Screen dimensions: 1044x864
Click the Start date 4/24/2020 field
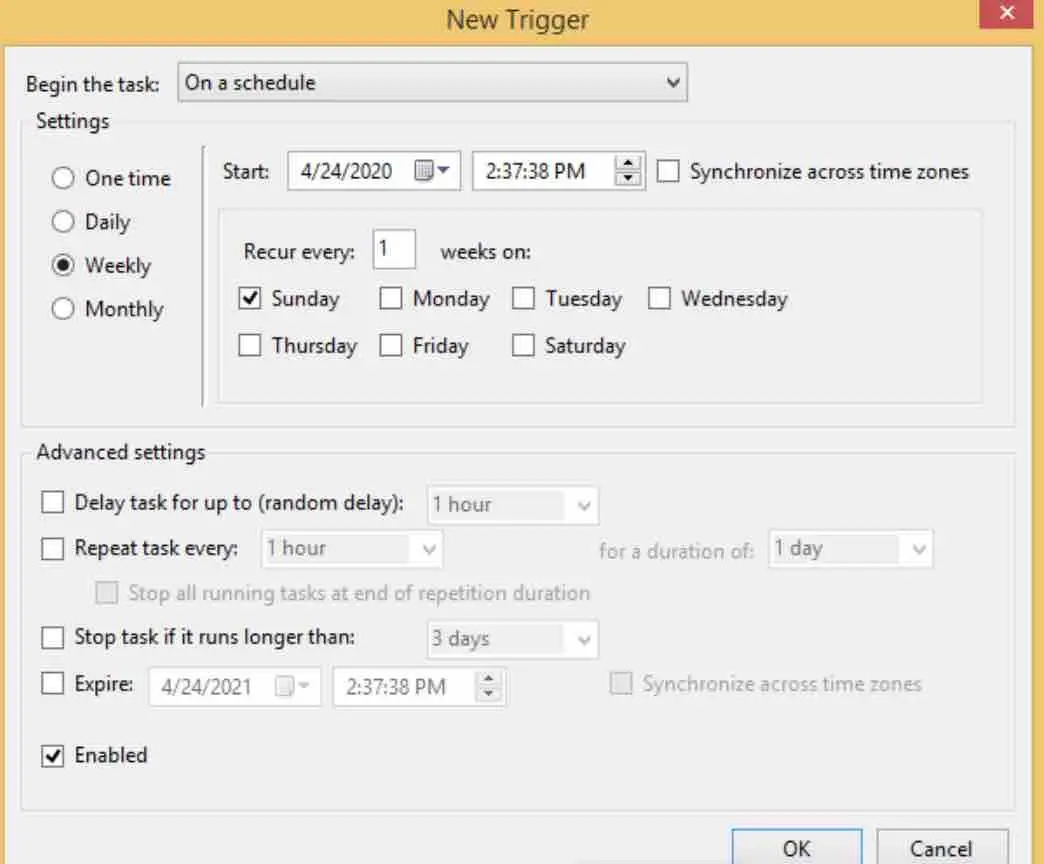click(x=374, y=171)
